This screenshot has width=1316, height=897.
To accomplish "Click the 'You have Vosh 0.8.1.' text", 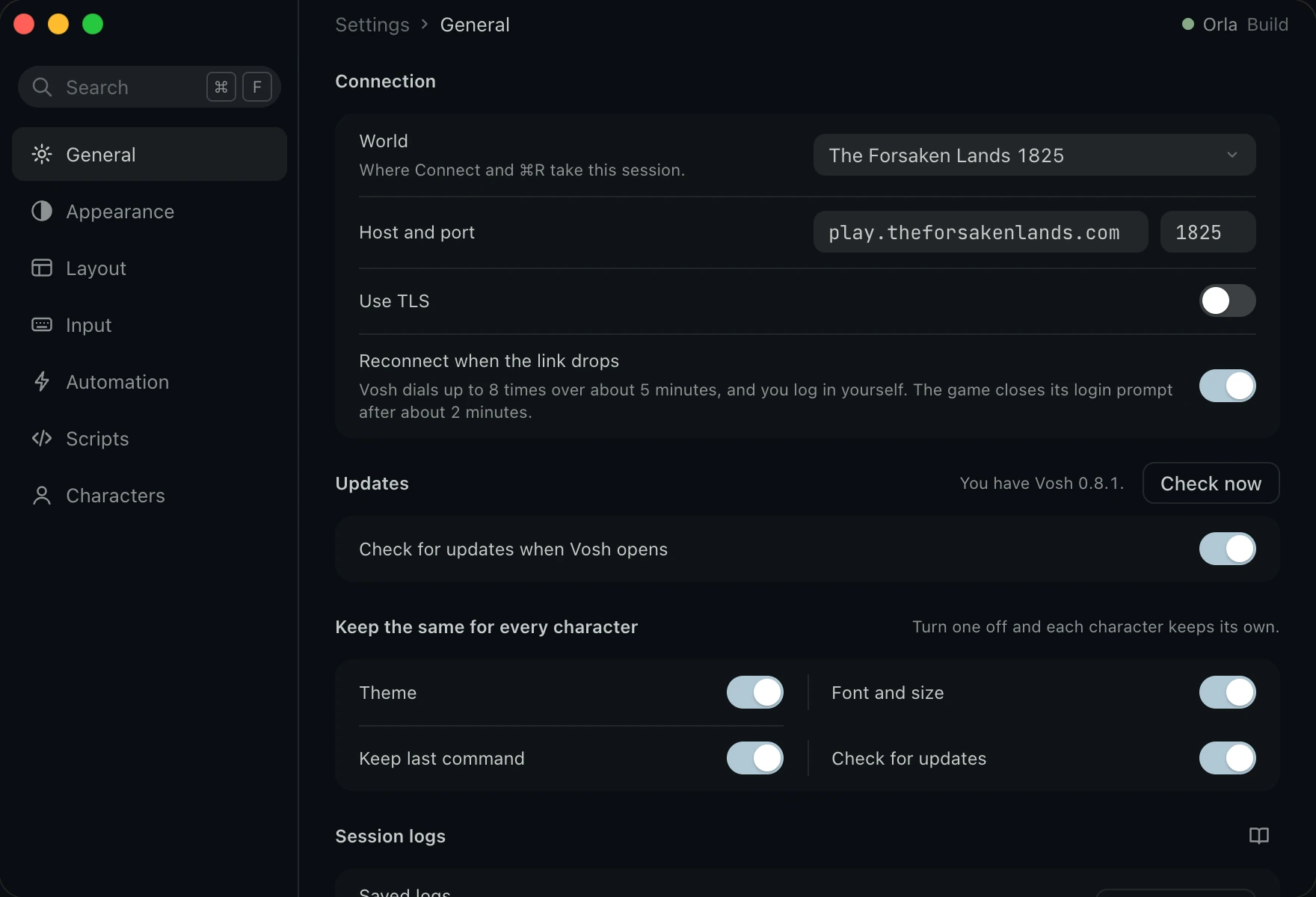I will click(x=1042, y=484).
